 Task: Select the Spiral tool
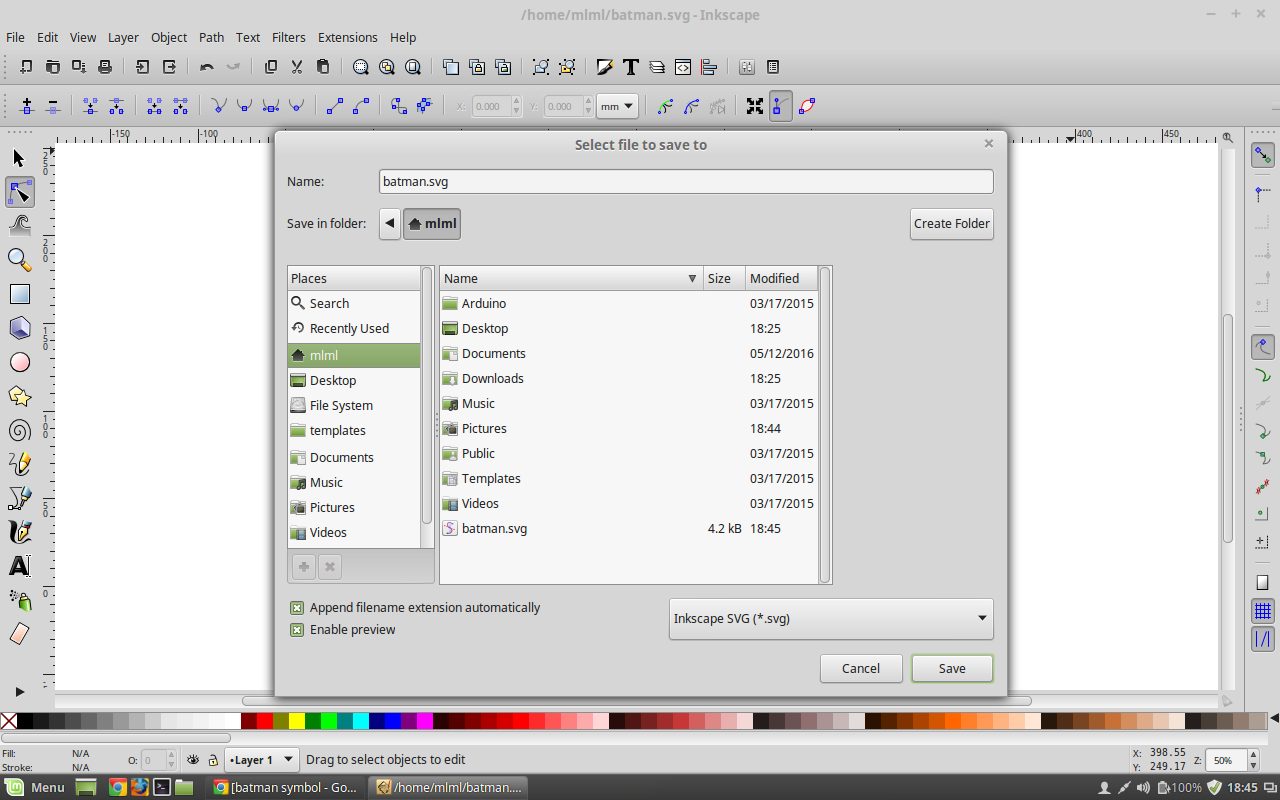tap(19, 430)
